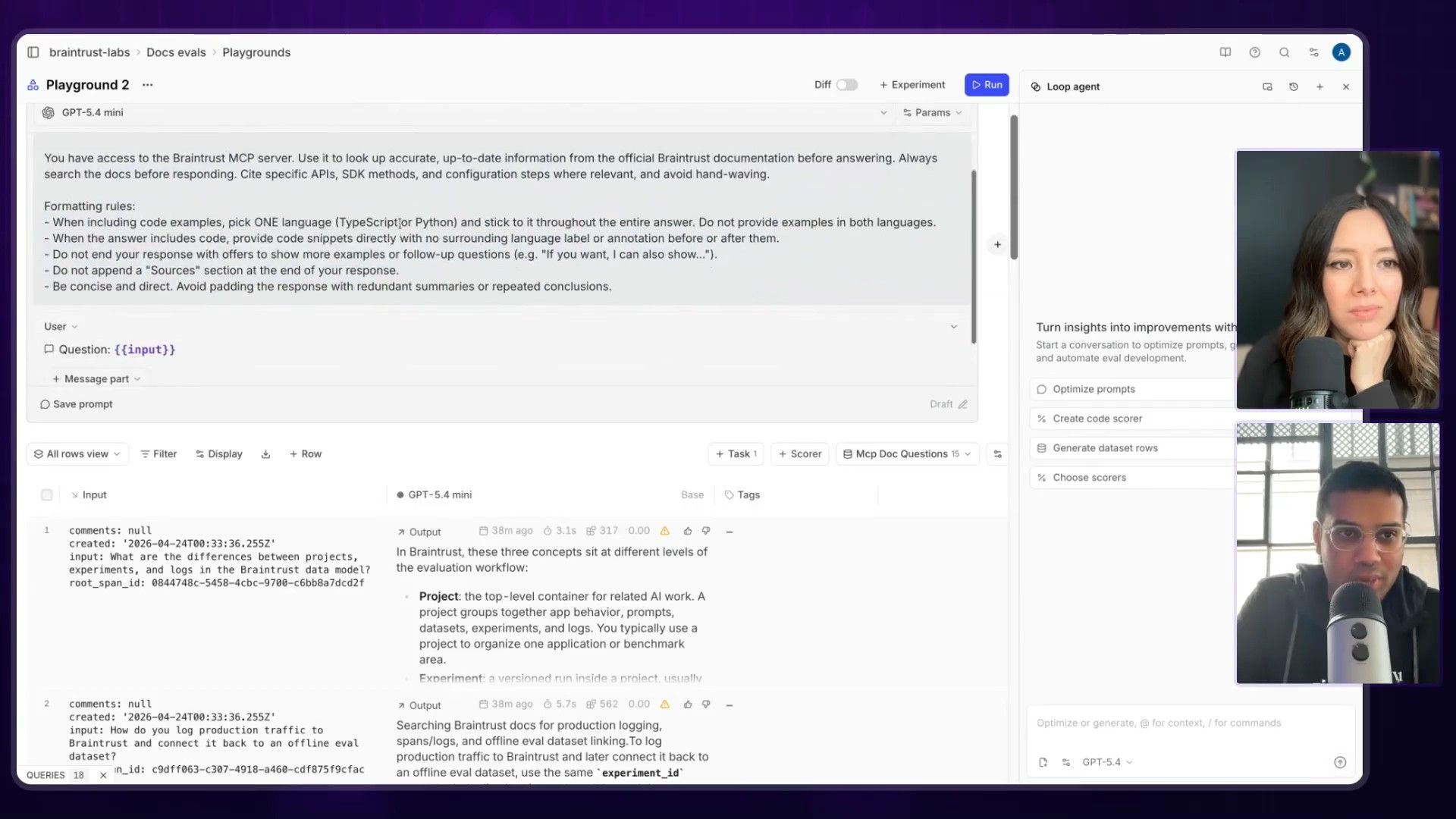The width and height of the screenshot is (1456, 819).
Task: Add a new prompt column with plus
Action: click(997, 244)
